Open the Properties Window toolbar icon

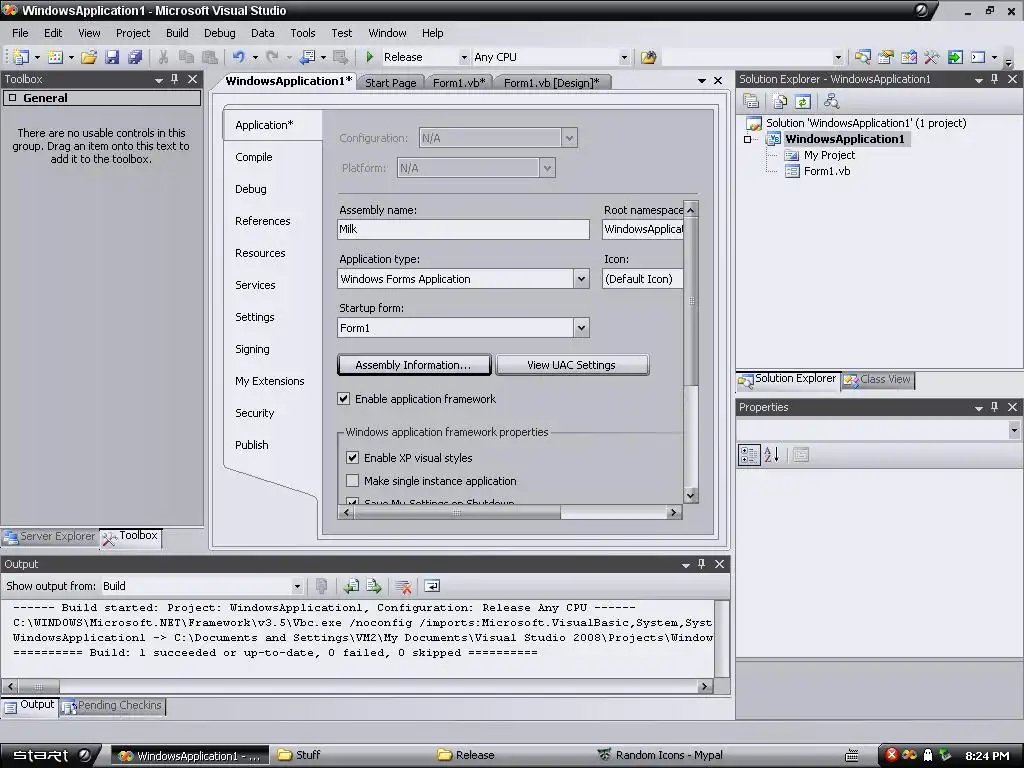pyautogui.click(x=886, y=57)
